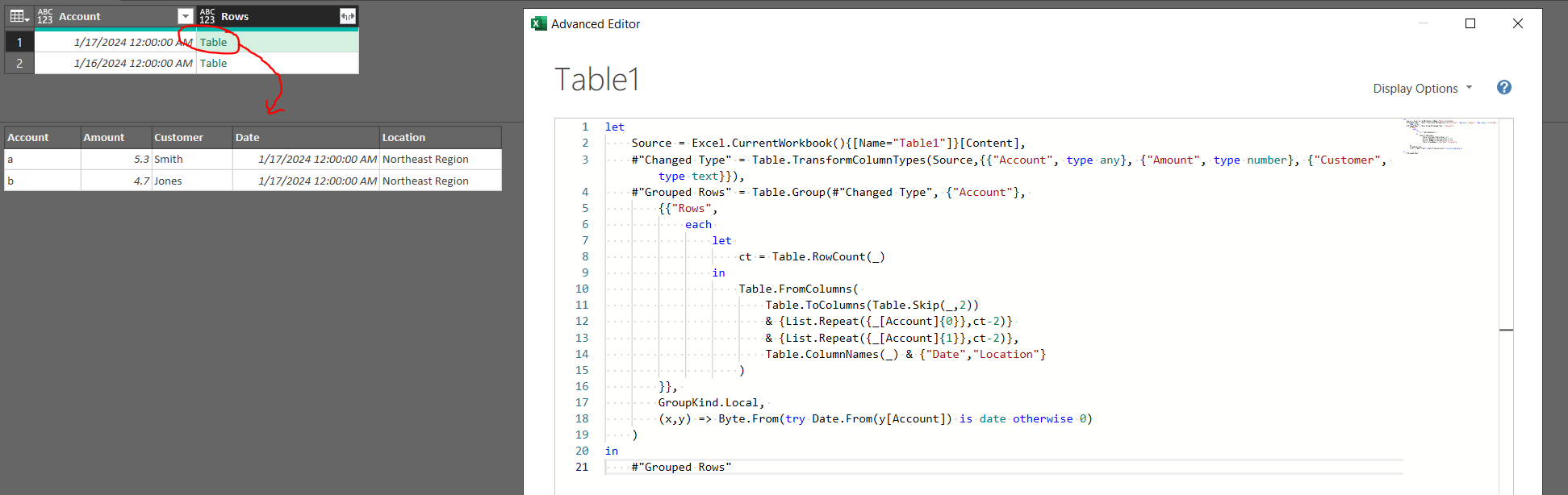1568x495 pixels.
Task: Click the Table.ColumnNames(_) code line
Action: coord(905,354)
